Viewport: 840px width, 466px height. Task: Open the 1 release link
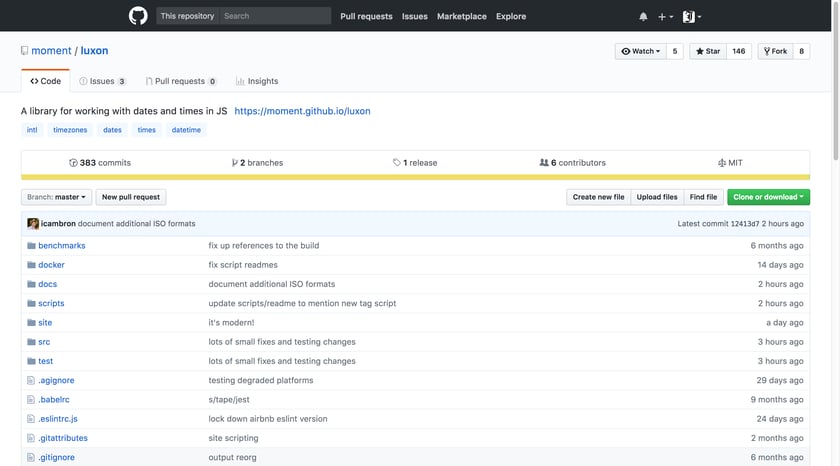(415, 163)
